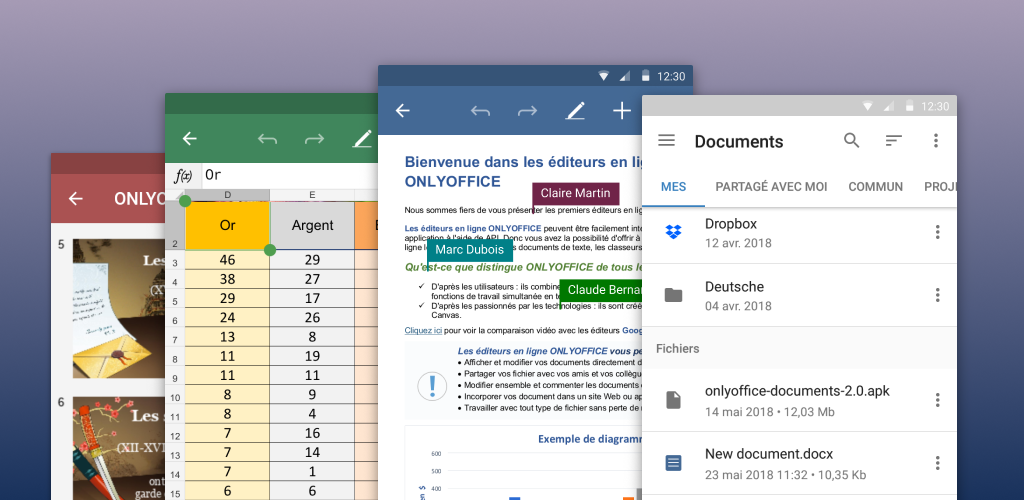1024x500 pixels.
Task: Select column E header
Action: coord(312,195)
